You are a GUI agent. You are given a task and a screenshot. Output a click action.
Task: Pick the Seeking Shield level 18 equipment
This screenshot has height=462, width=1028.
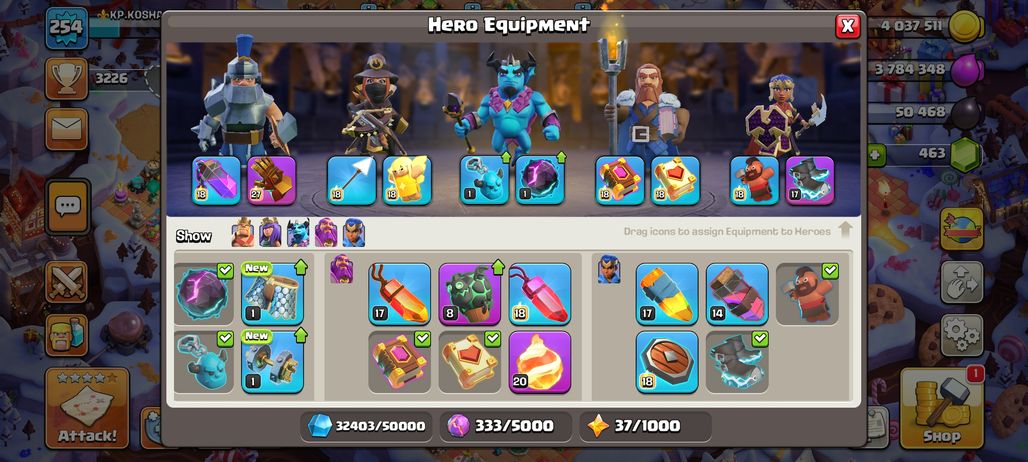[x=667, y=362]
